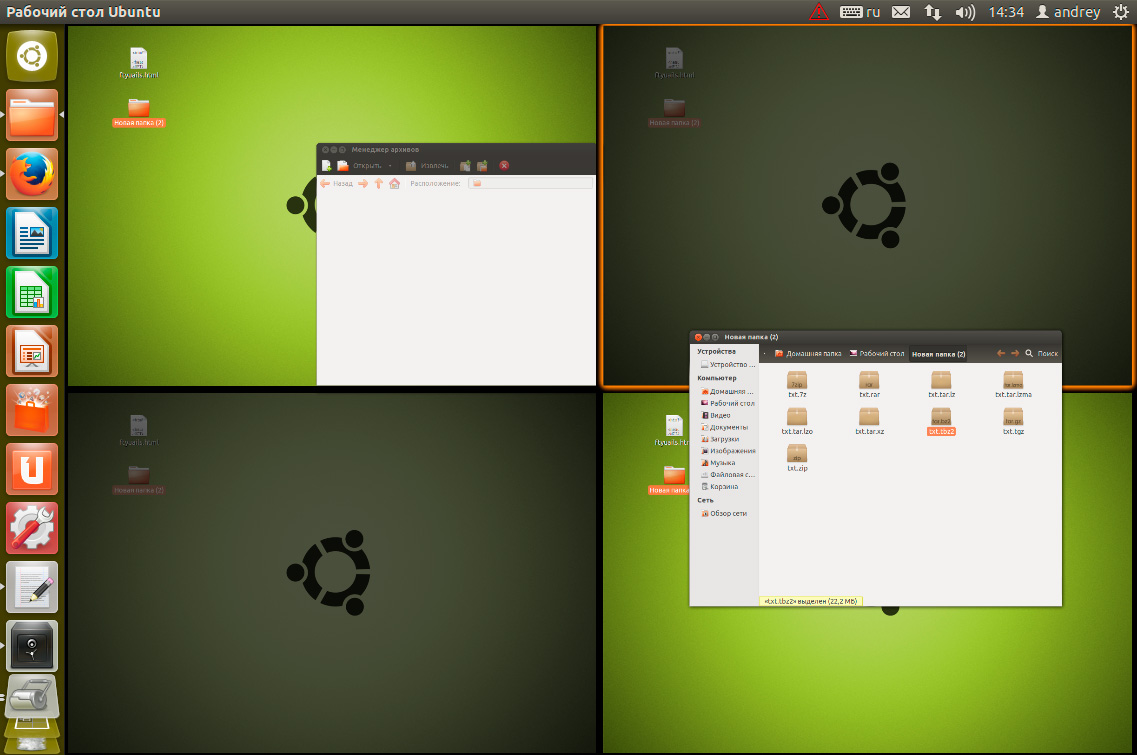This screenshot has height=755, width=1137.
Task: Launch LibreOffice Writer from the dock
Action: coord(32,233)
